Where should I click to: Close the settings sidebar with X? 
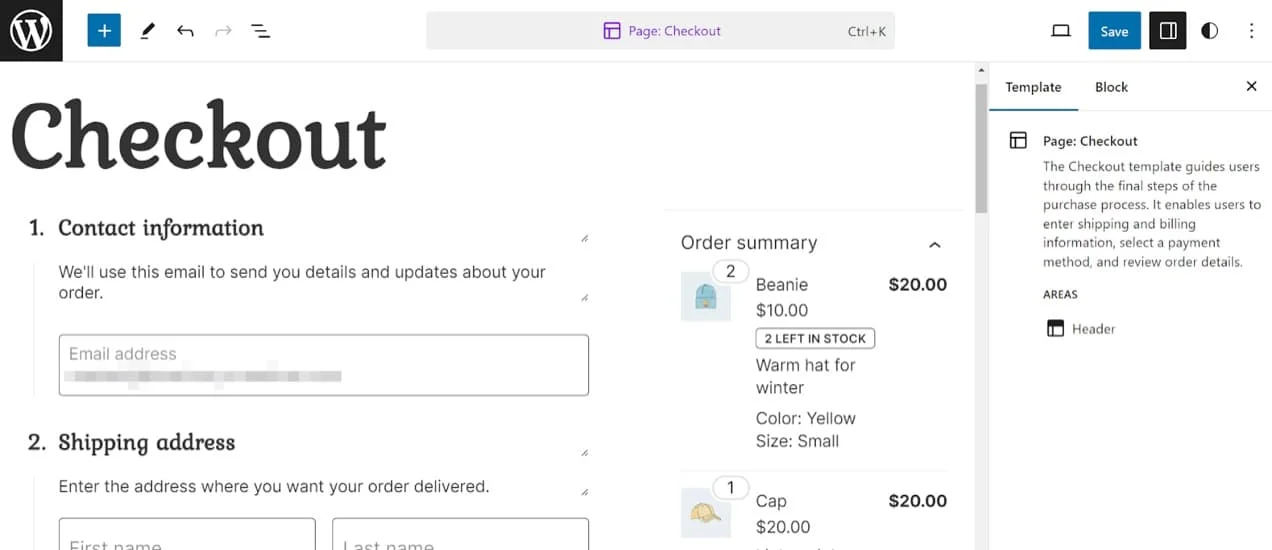pos(1251,87)
